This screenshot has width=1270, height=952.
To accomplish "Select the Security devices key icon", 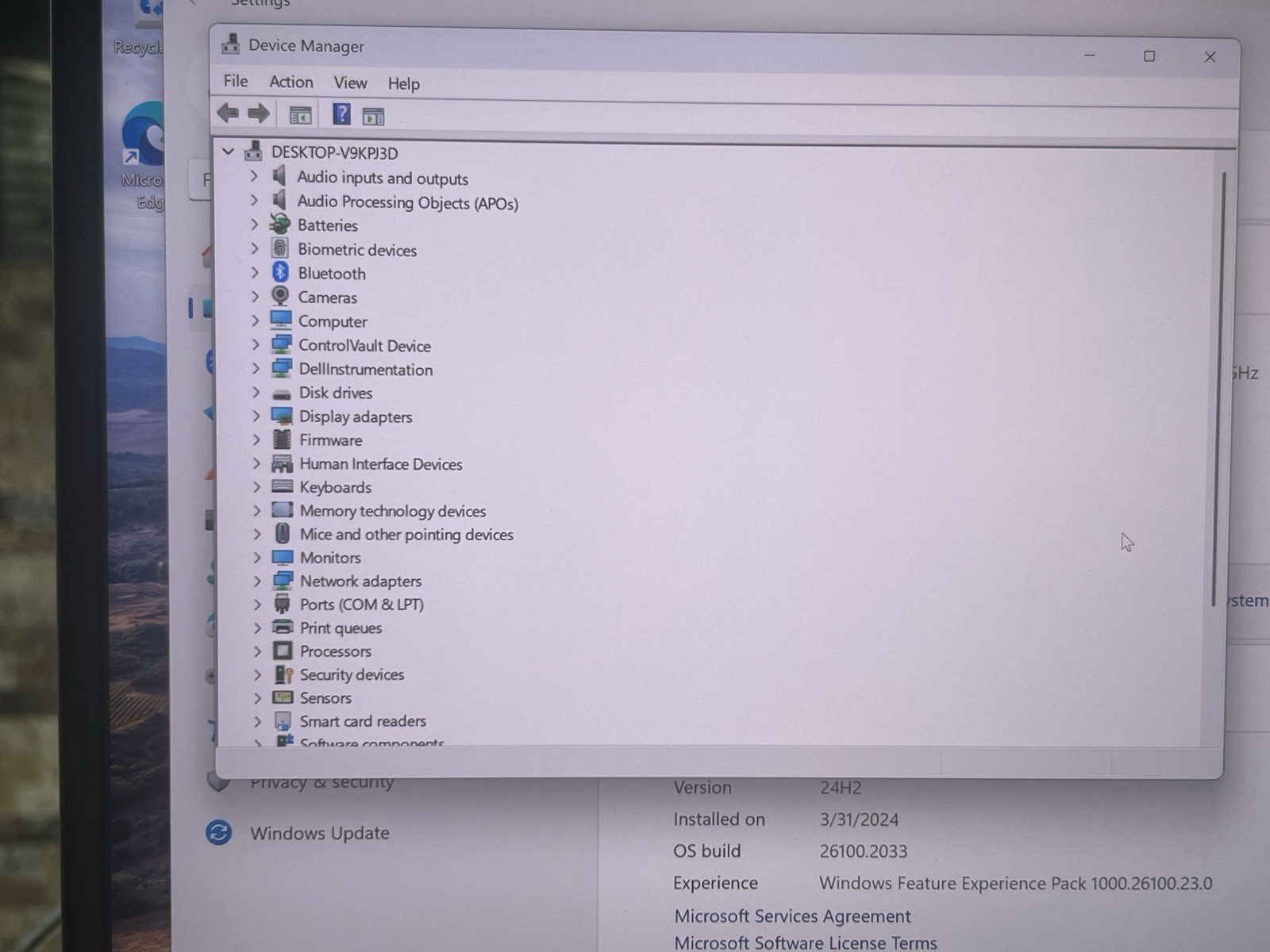I will pos(283,674).
